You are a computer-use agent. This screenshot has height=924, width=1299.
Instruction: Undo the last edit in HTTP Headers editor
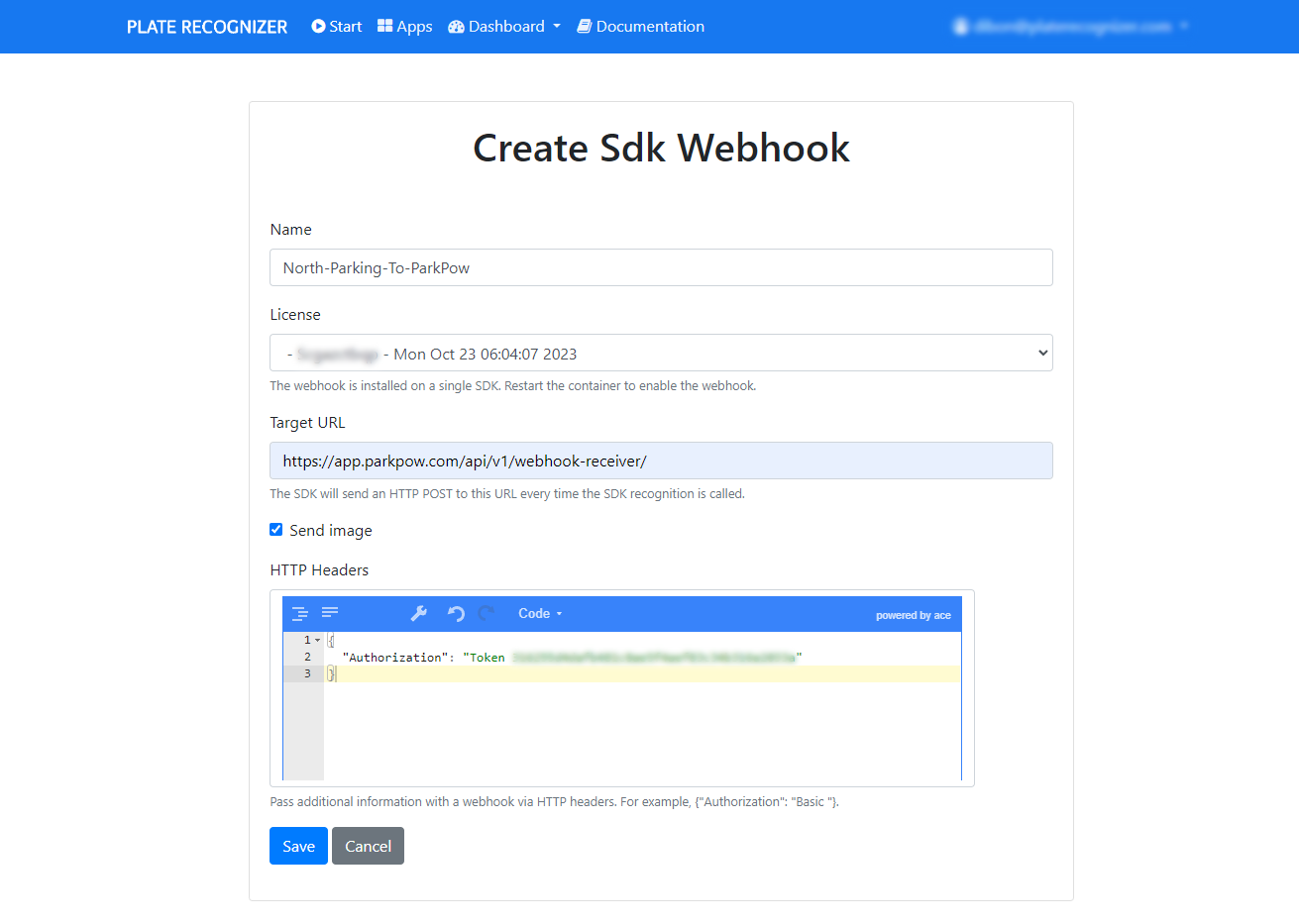pos(456,614)
